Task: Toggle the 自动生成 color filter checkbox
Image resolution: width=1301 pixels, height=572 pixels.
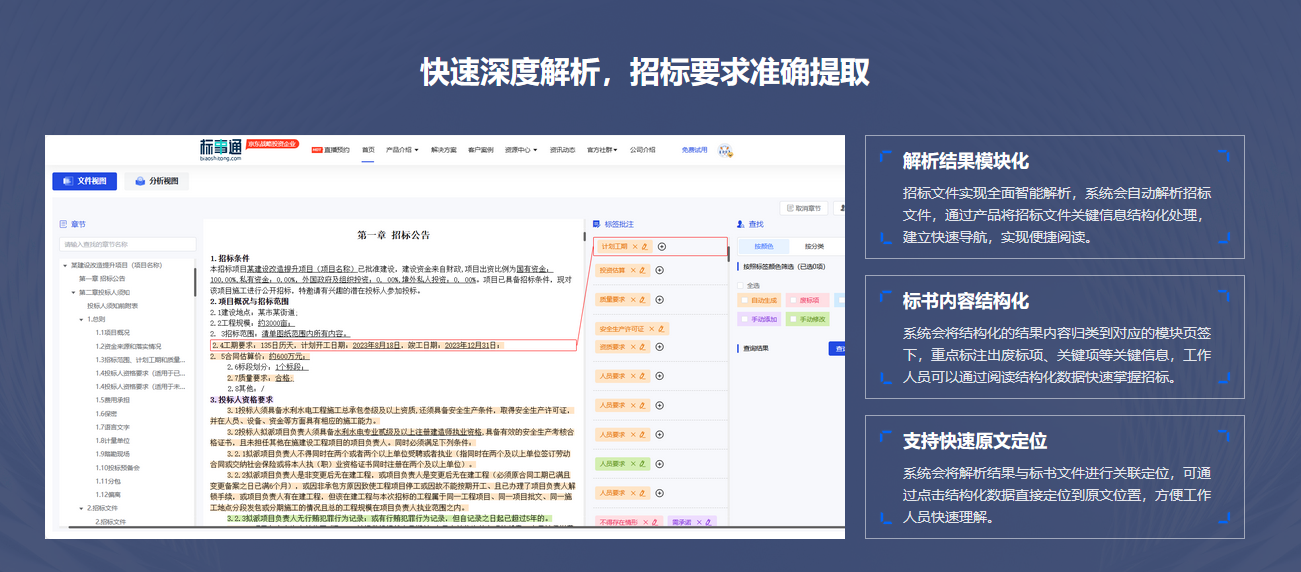Action: coord(743,300)
